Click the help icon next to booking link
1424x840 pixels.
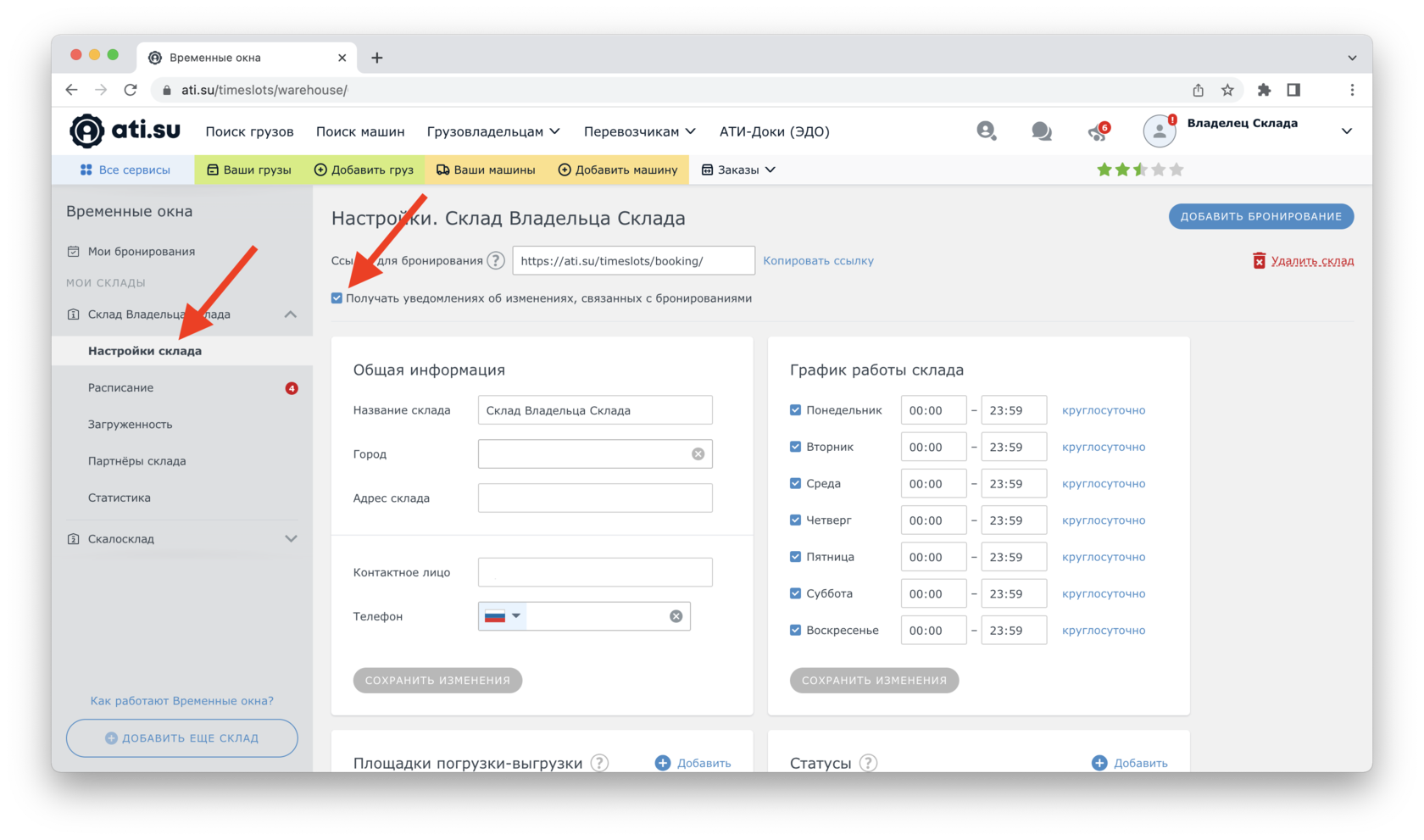[496, 260]
